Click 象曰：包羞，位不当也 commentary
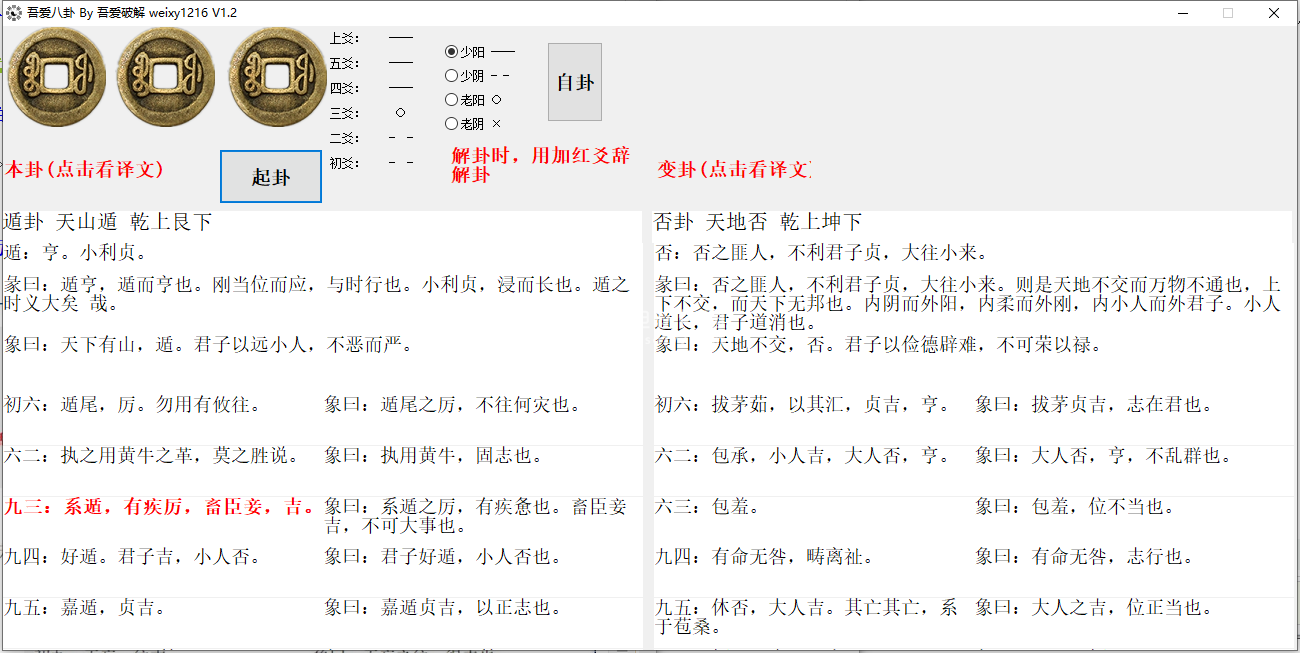Screen dimensions: 1300x653 [x=1075, y=507]
